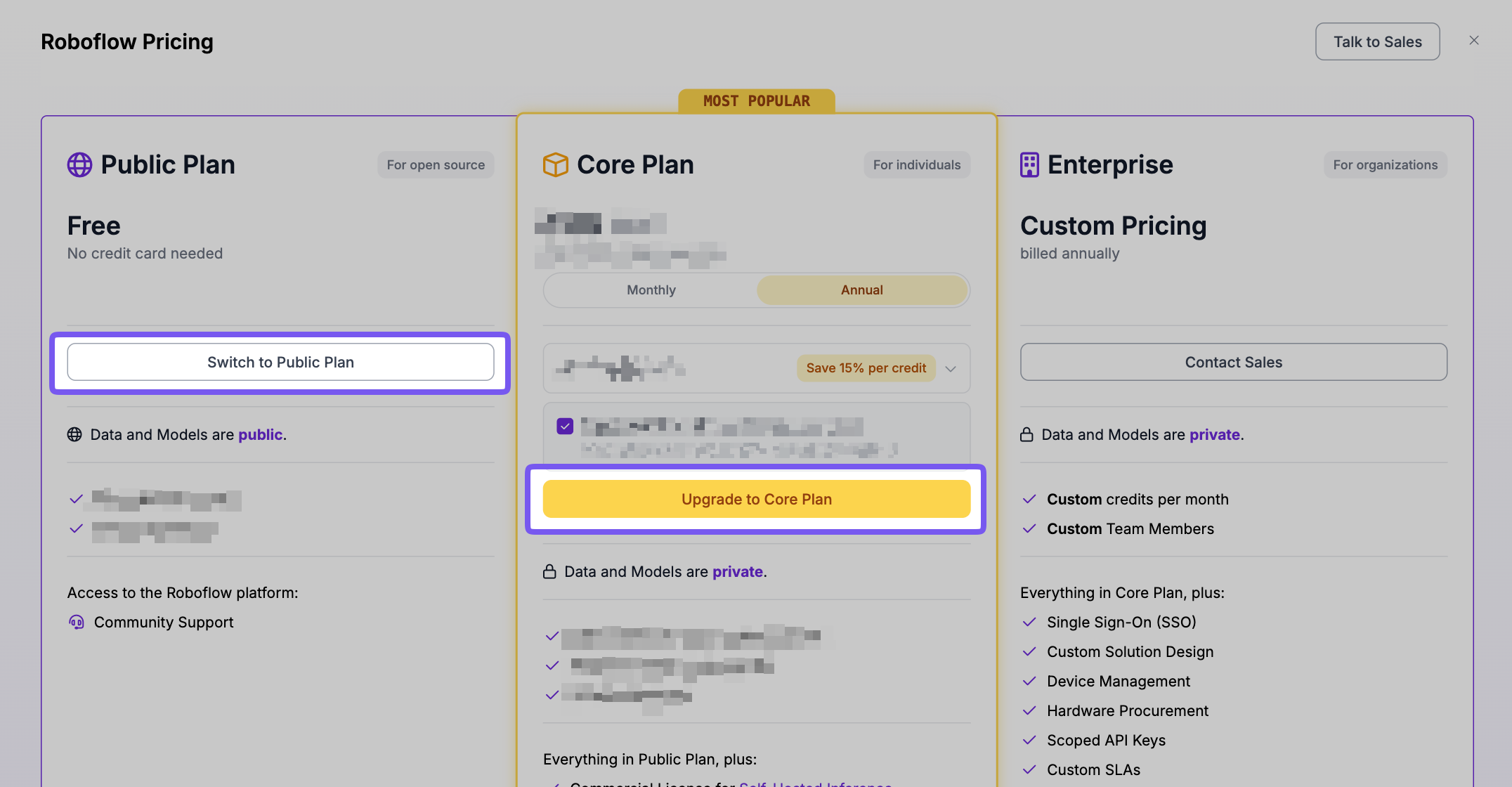Click the lock icon in Enterprise column
The width and height of the screenshot is (1512, 787).
click(x=1027, y=435)
